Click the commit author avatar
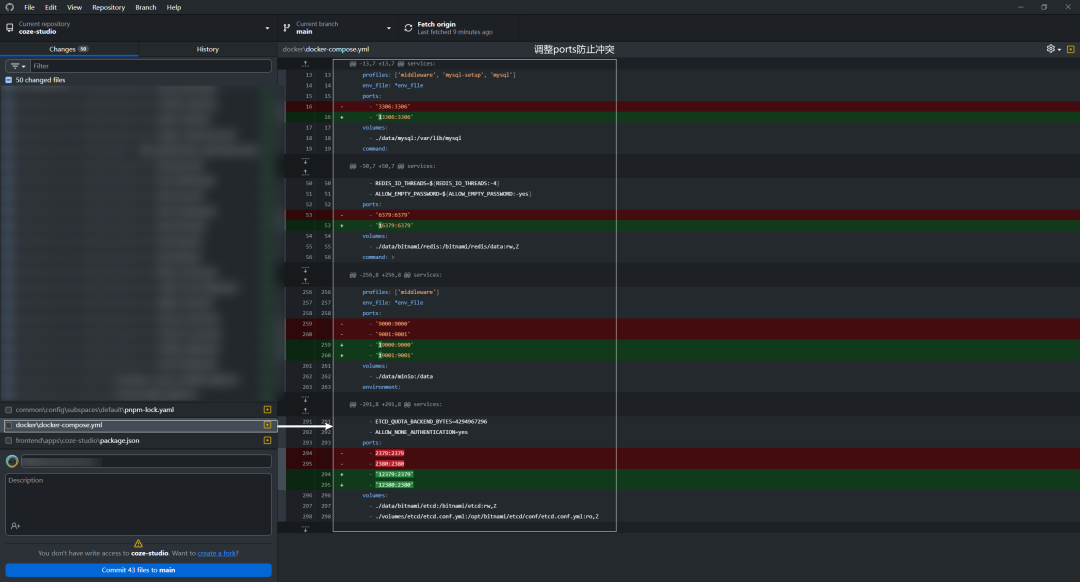Viewport: 1080px width, 582px height. pos(12,461)
